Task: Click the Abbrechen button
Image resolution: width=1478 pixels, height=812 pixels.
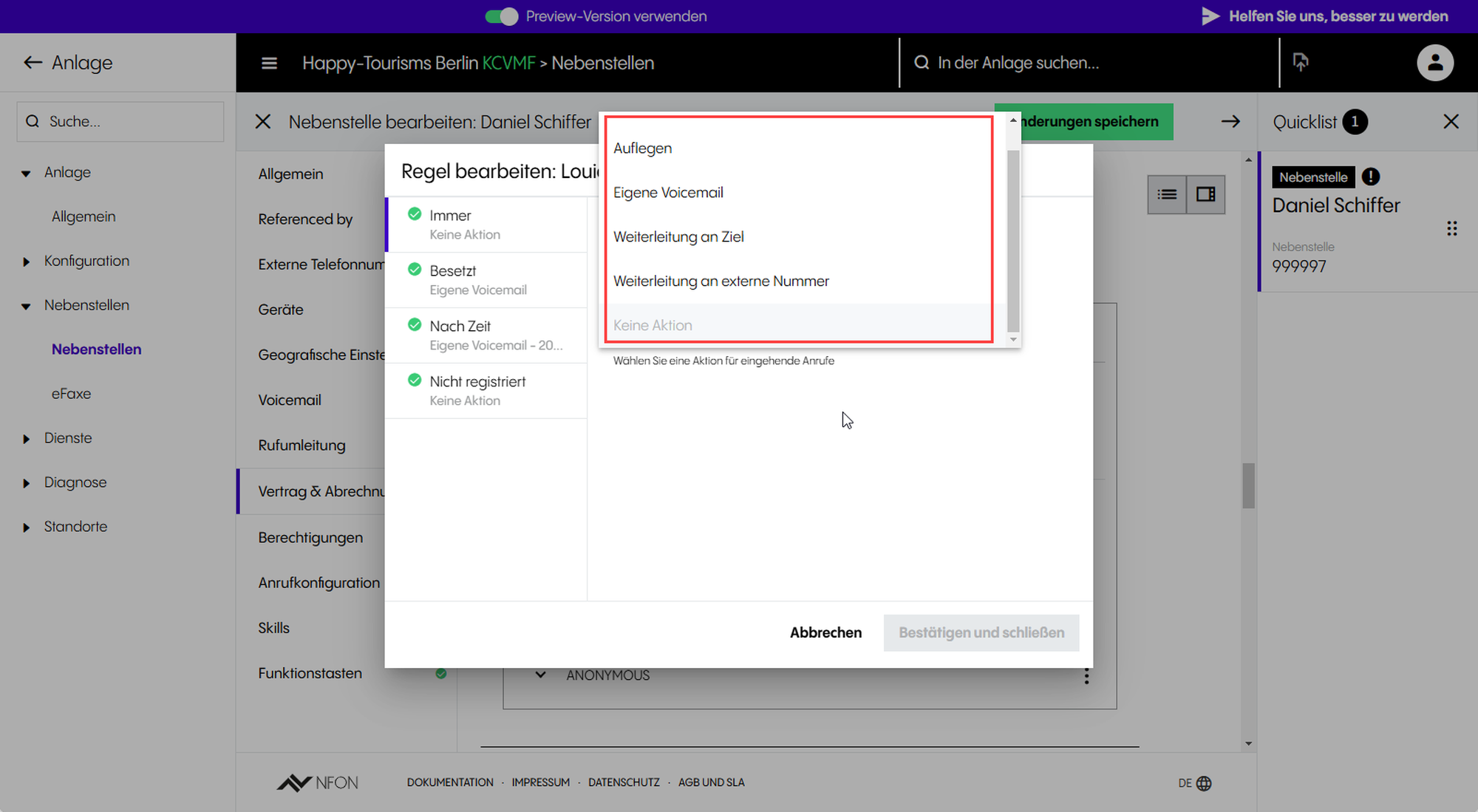Action: point(825,632)
